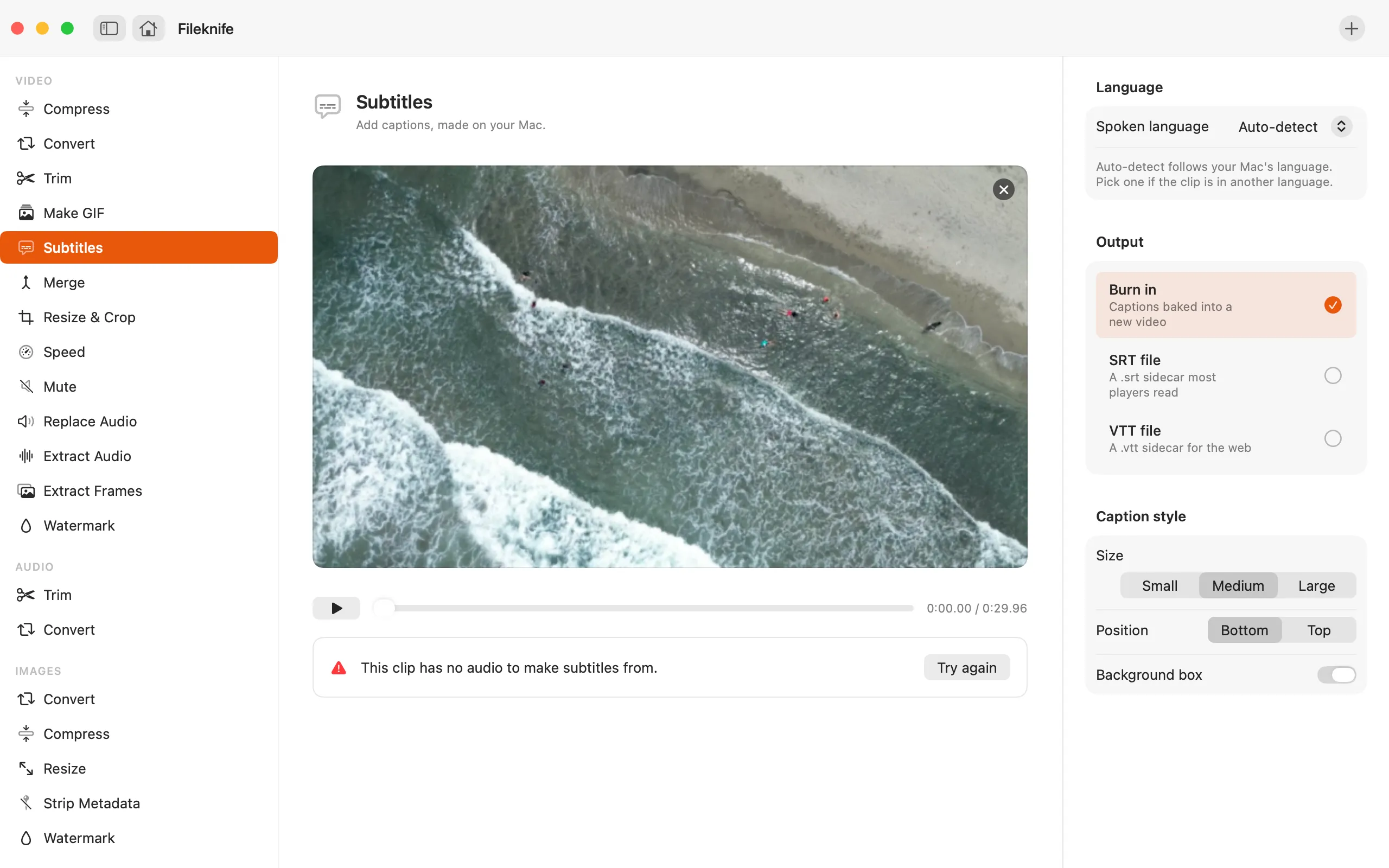Open the Replace Audio tool
The height and width of the screenshot is (868, 1389).
coord(139,422)
